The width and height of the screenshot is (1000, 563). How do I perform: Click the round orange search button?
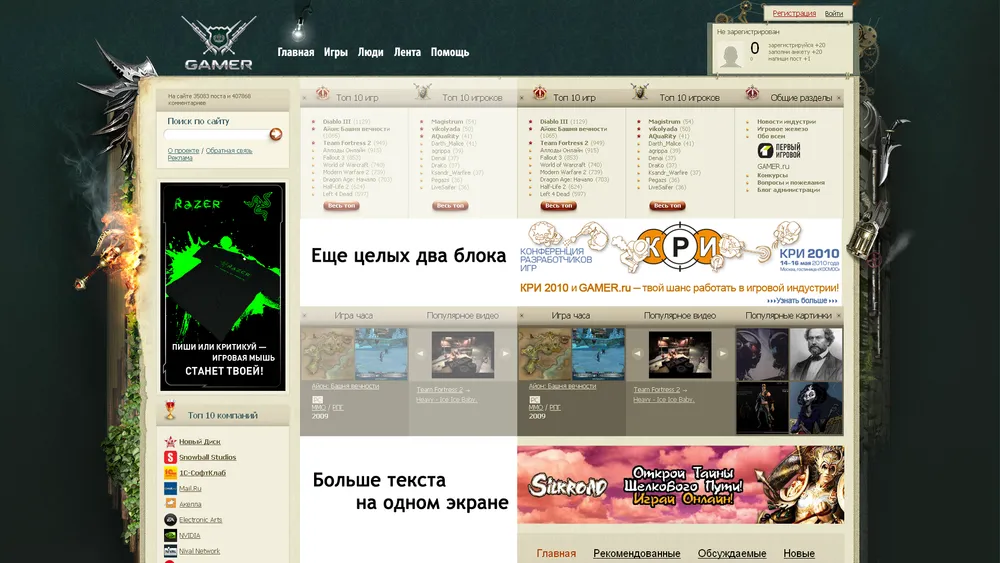(276, 134)
